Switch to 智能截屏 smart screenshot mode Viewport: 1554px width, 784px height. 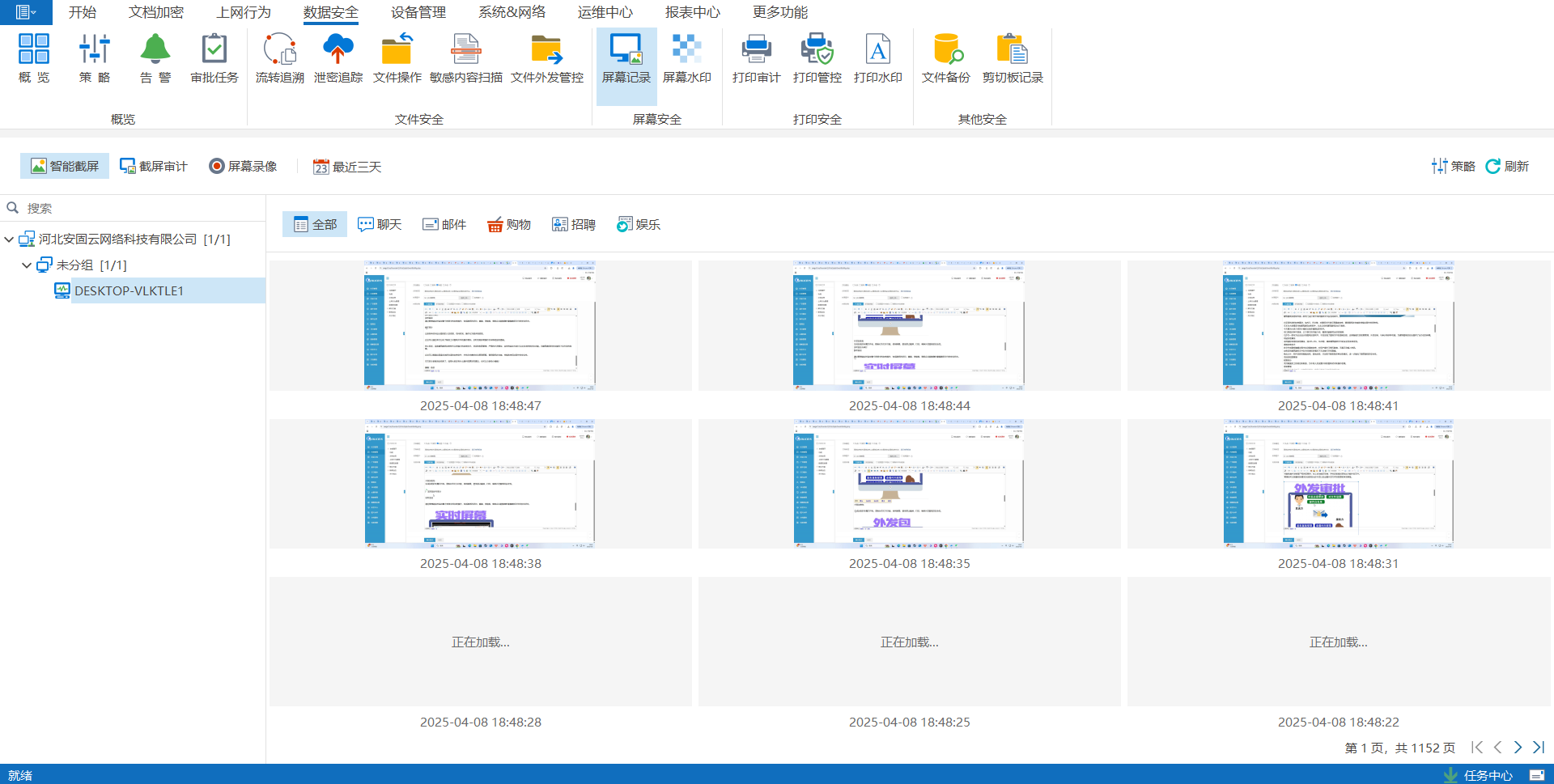click(x=65, y=166)
